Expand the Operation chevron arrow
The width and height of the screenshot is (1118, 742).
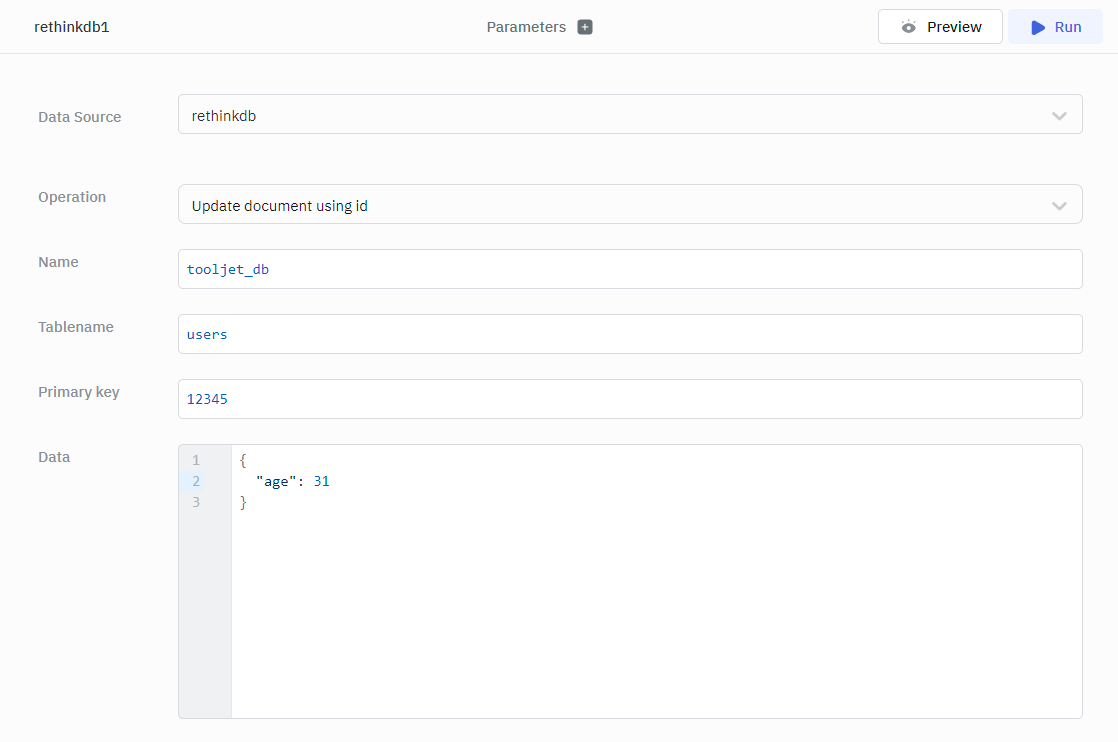point(1059,206)
